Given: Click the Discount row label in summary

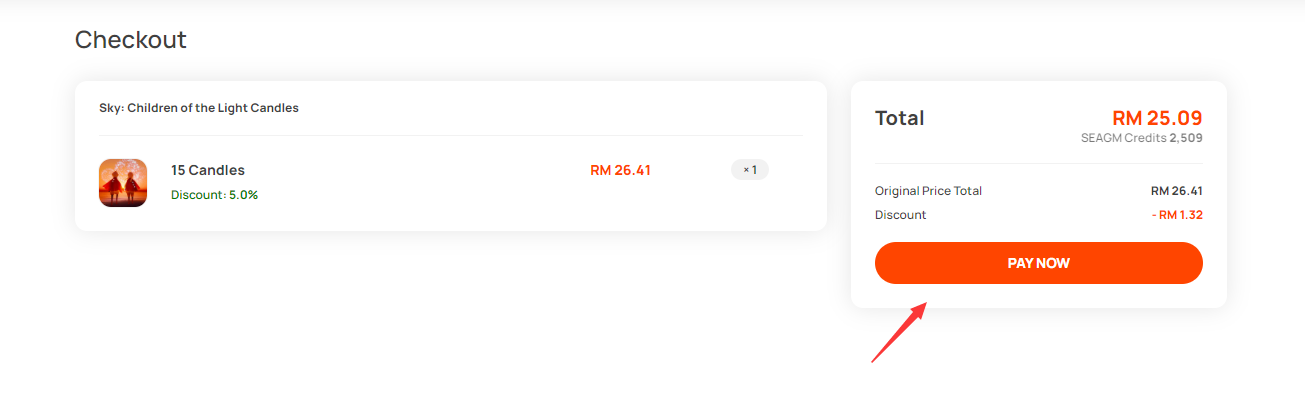Looking at the screenshot, I should tap(901, 215).
